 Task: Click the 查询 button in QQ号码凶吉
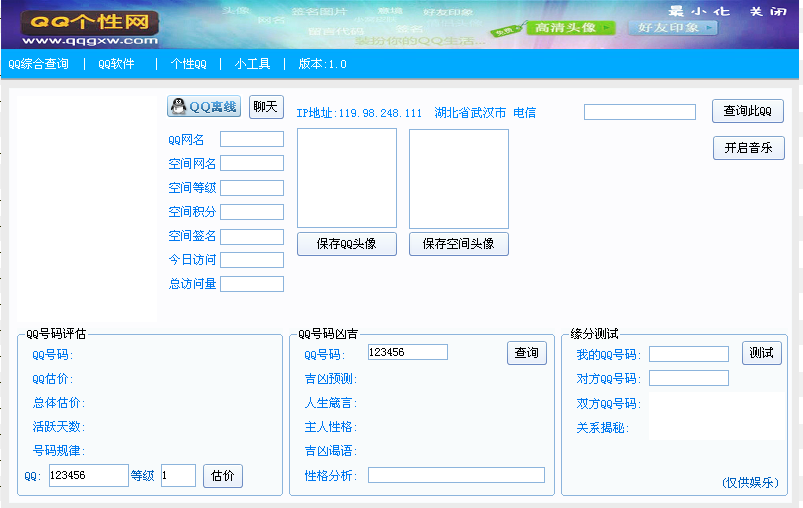[527, 353]
